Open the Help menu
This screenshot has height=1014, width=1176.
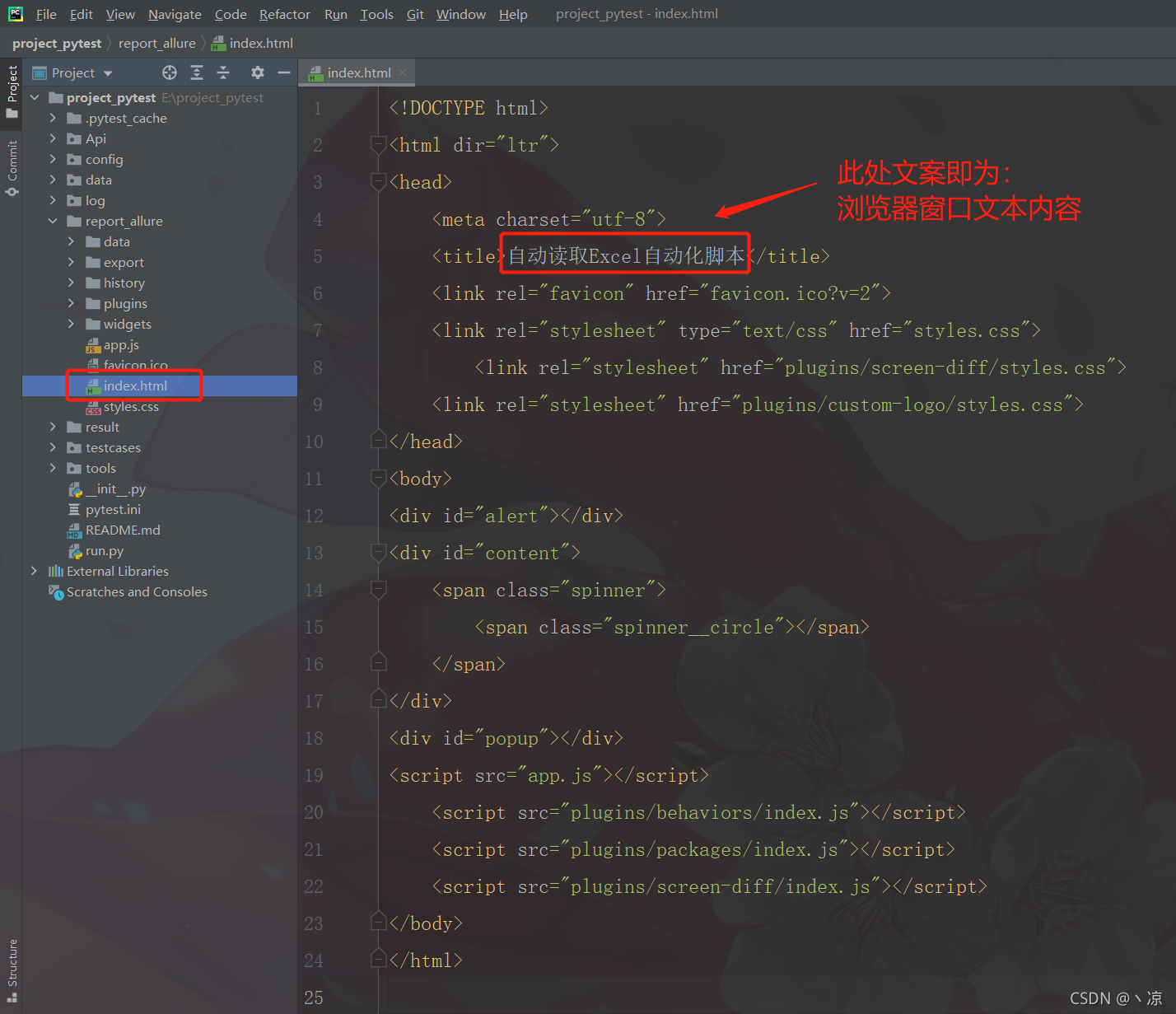pyautogui.click(x=513, y=14)
